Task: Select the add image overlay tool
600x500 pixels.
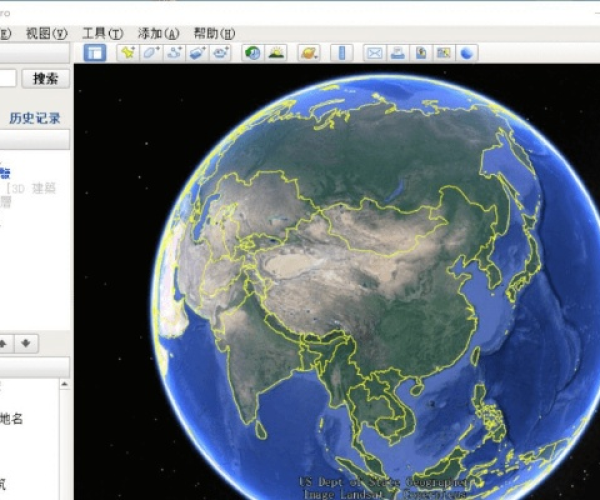Action: (197, 53)
